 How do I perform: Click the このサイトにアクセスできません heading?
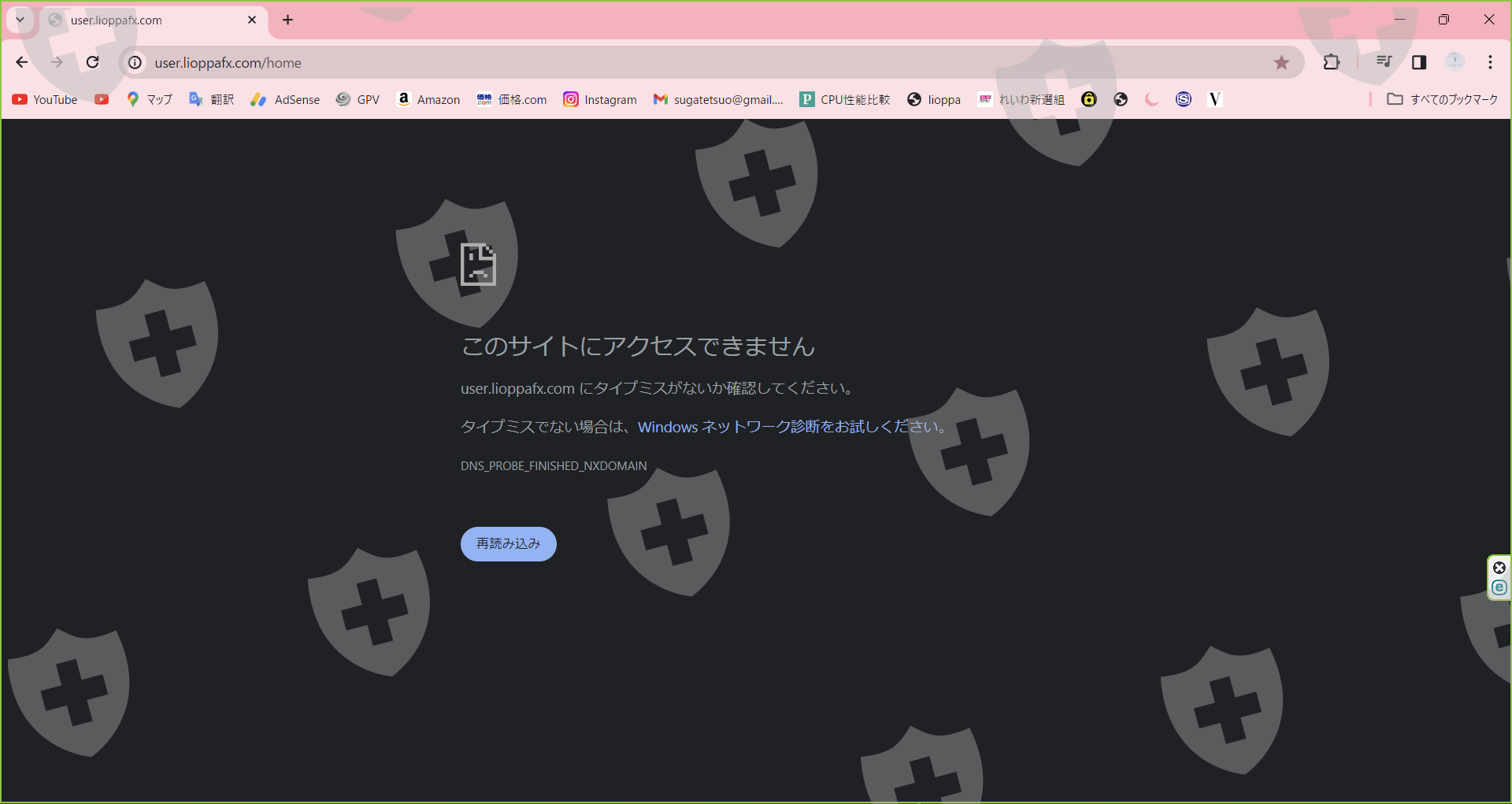[638, 346]
